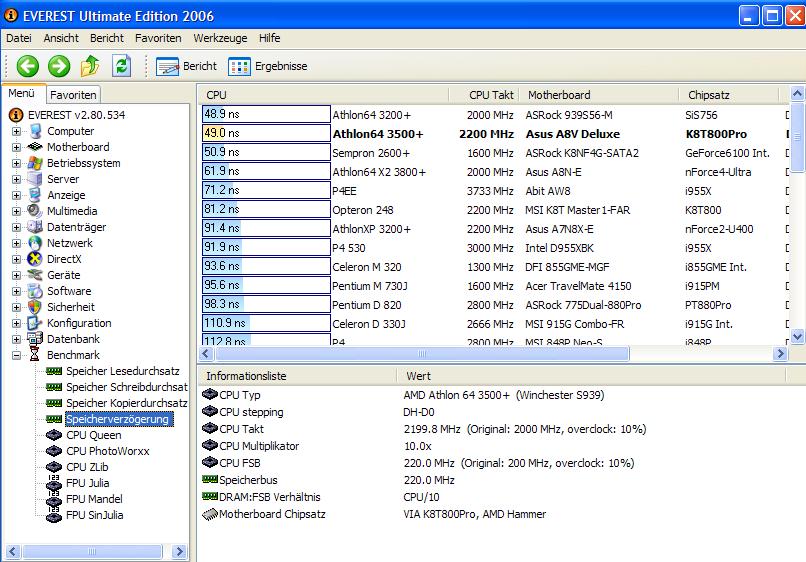Expand the Netzwerk tree node

coord(16,243)
